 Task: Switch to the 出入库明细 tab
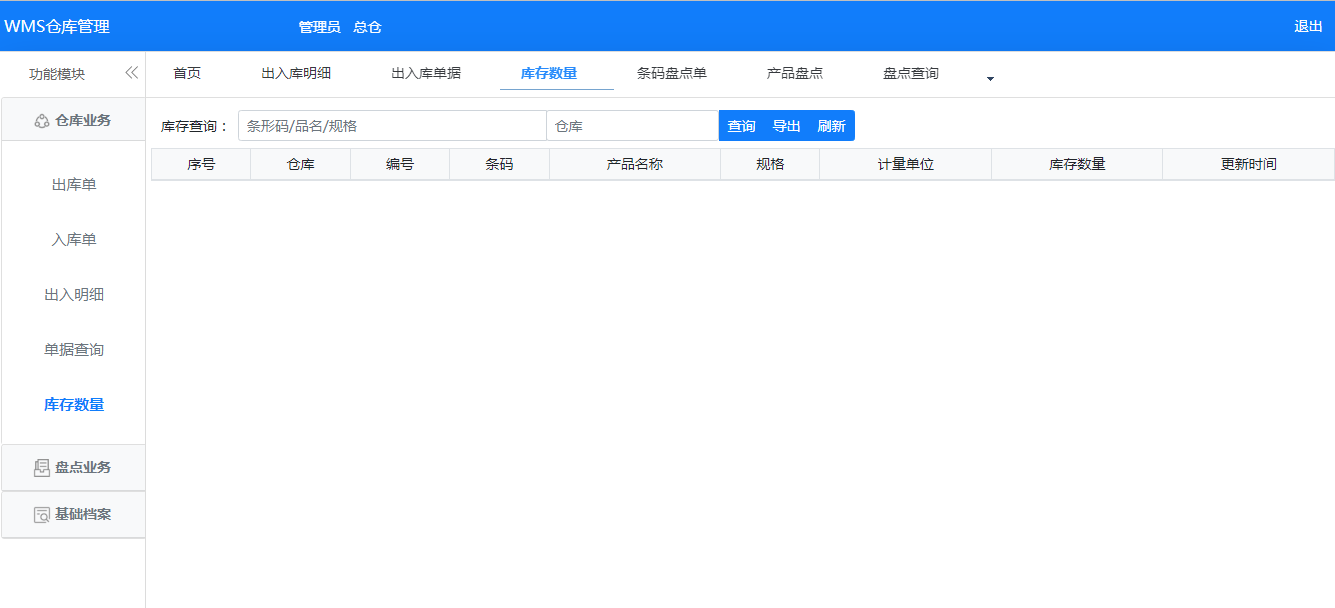point(296,73)
